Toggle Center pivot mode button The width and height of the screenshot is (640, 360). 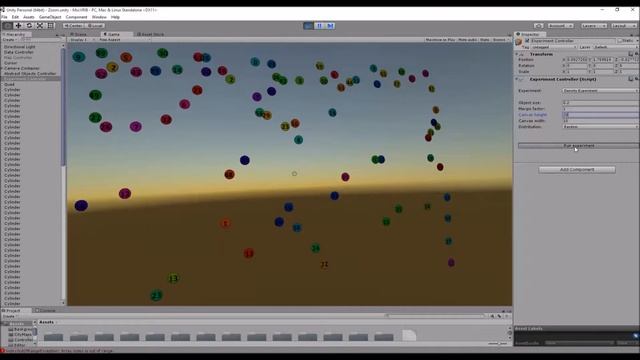pos(73,26)
